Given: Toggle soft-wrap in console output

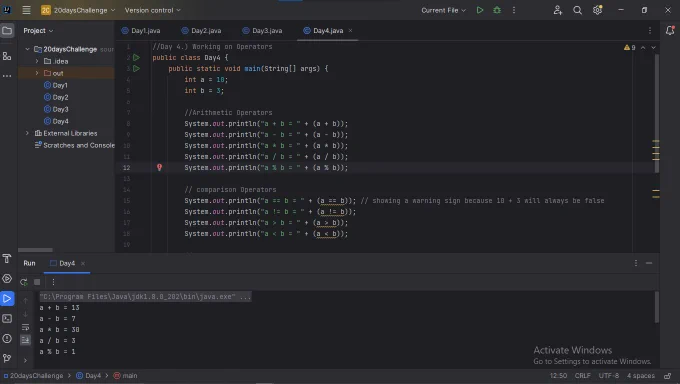Looking at the screenshot, I should click(x=26, y=327).
